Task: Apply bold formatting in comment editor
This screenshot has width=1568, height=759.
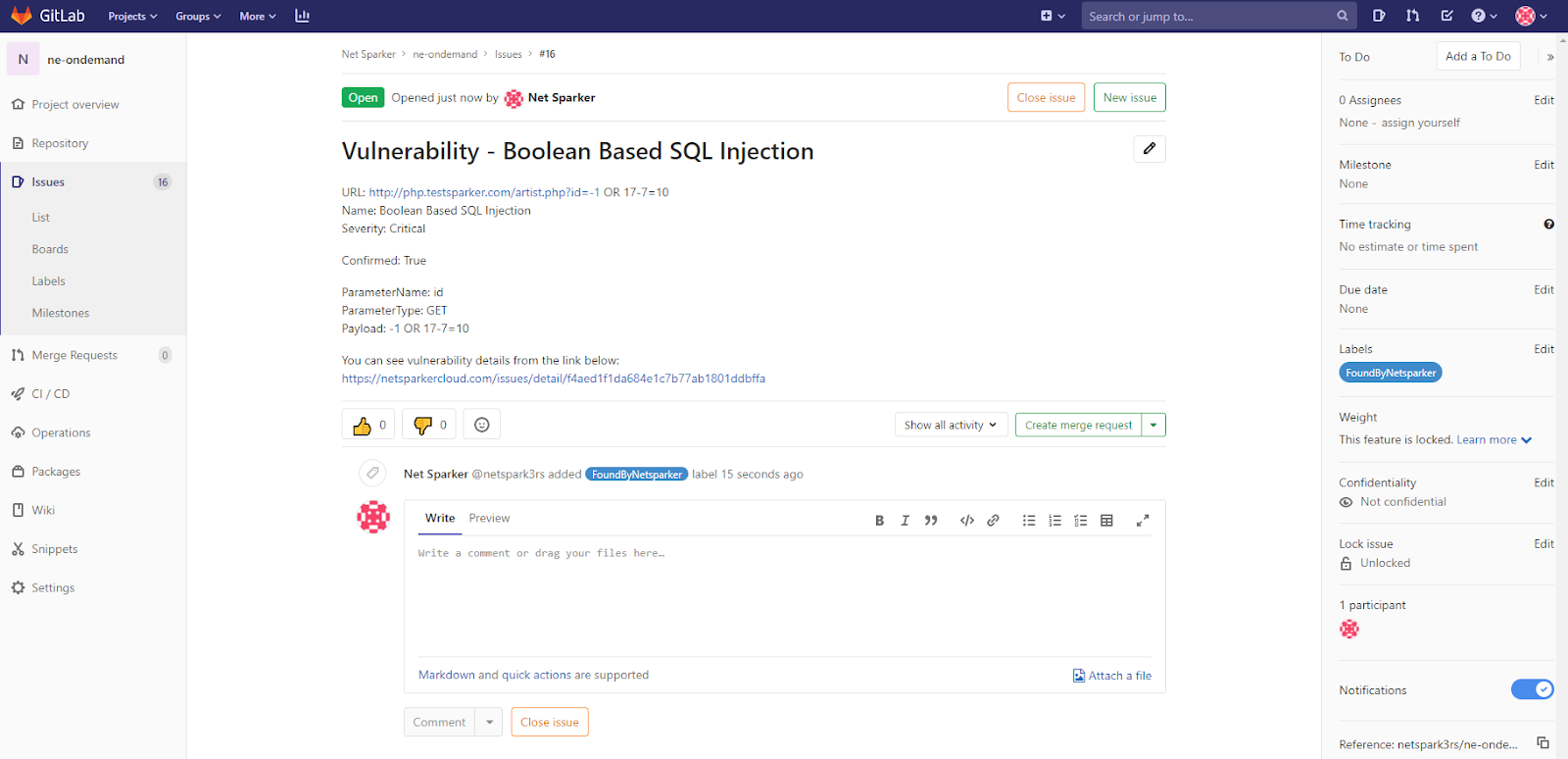Action: point(879,521)
